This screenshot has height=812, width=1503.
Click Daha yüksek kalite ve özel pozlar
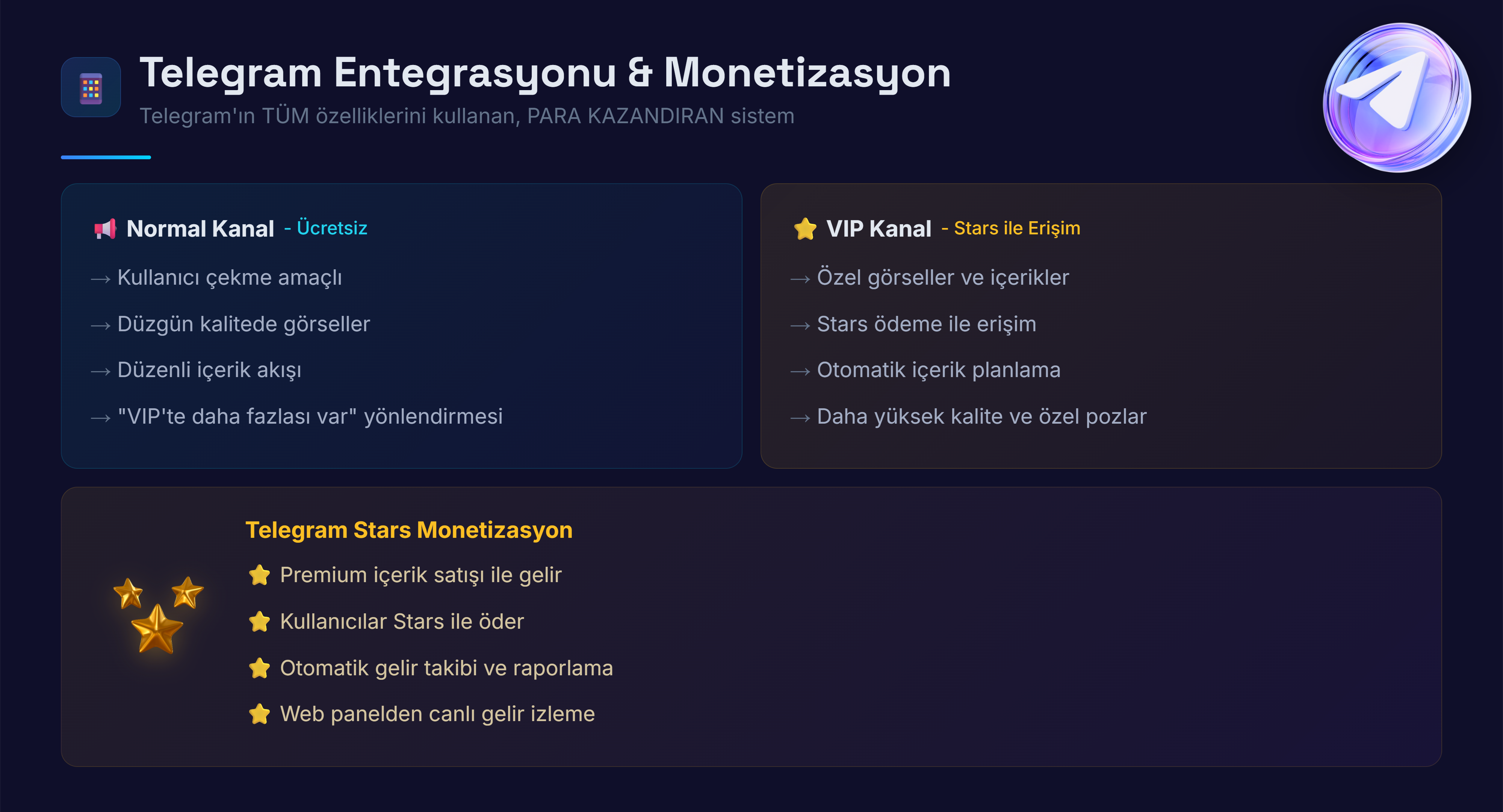pos(981,417)
